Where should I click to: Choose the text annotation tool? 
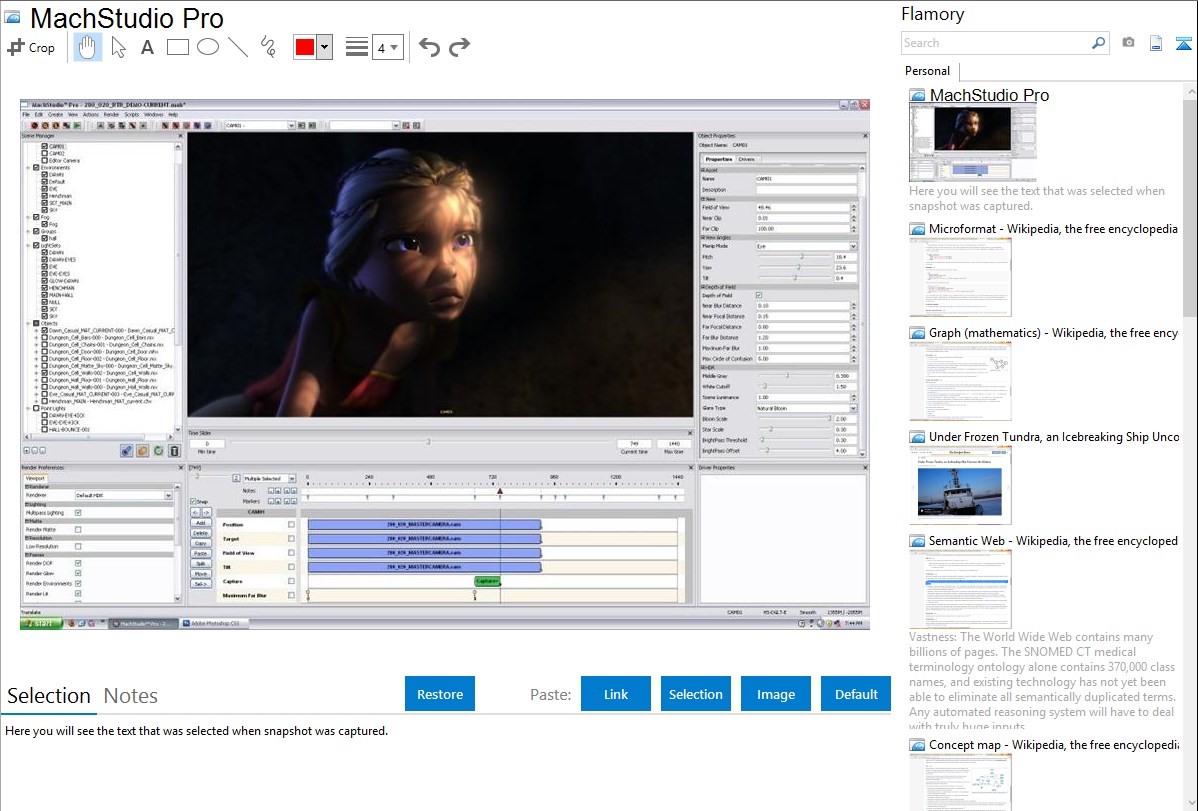coord(147,47)
